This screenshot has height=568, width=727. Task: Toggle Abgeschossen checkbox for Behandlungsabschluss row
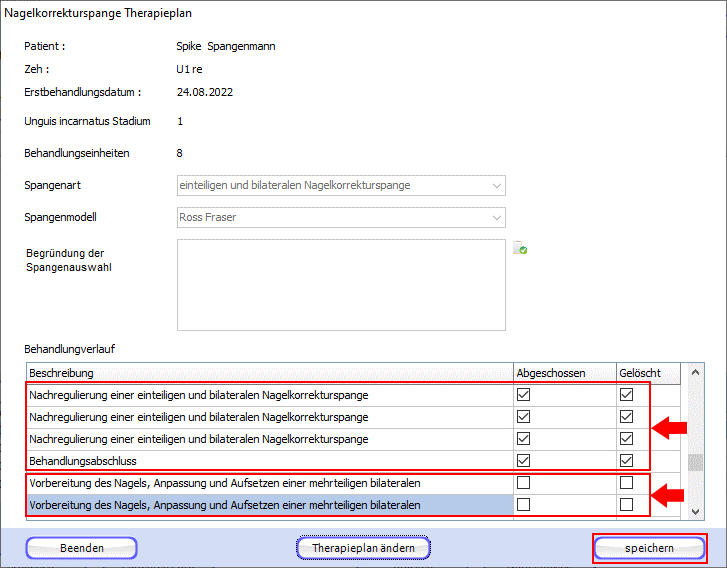click(524, 461)
